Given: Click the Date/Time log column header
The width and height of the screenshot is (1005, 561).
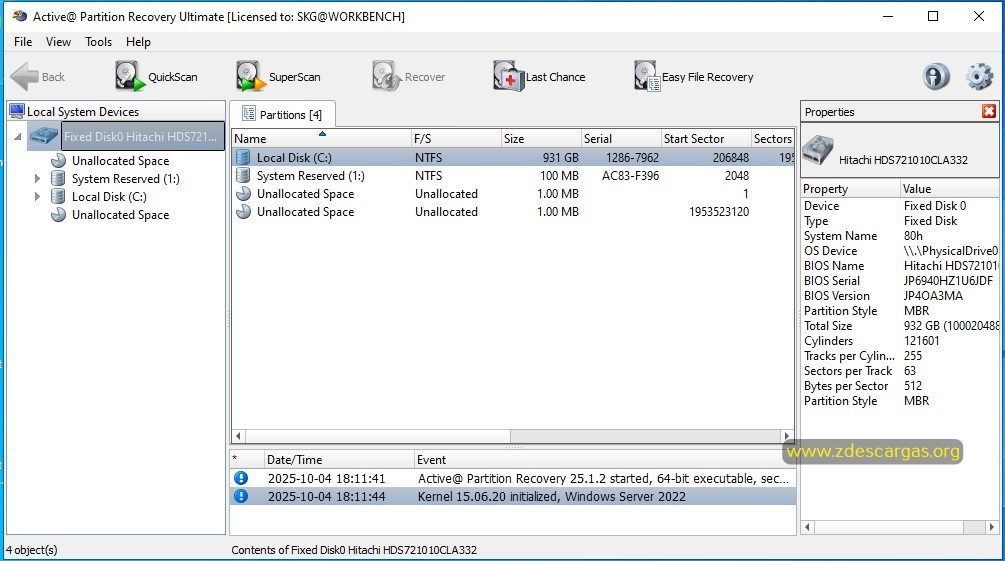Looking at the screenshot, I should 338,459.
